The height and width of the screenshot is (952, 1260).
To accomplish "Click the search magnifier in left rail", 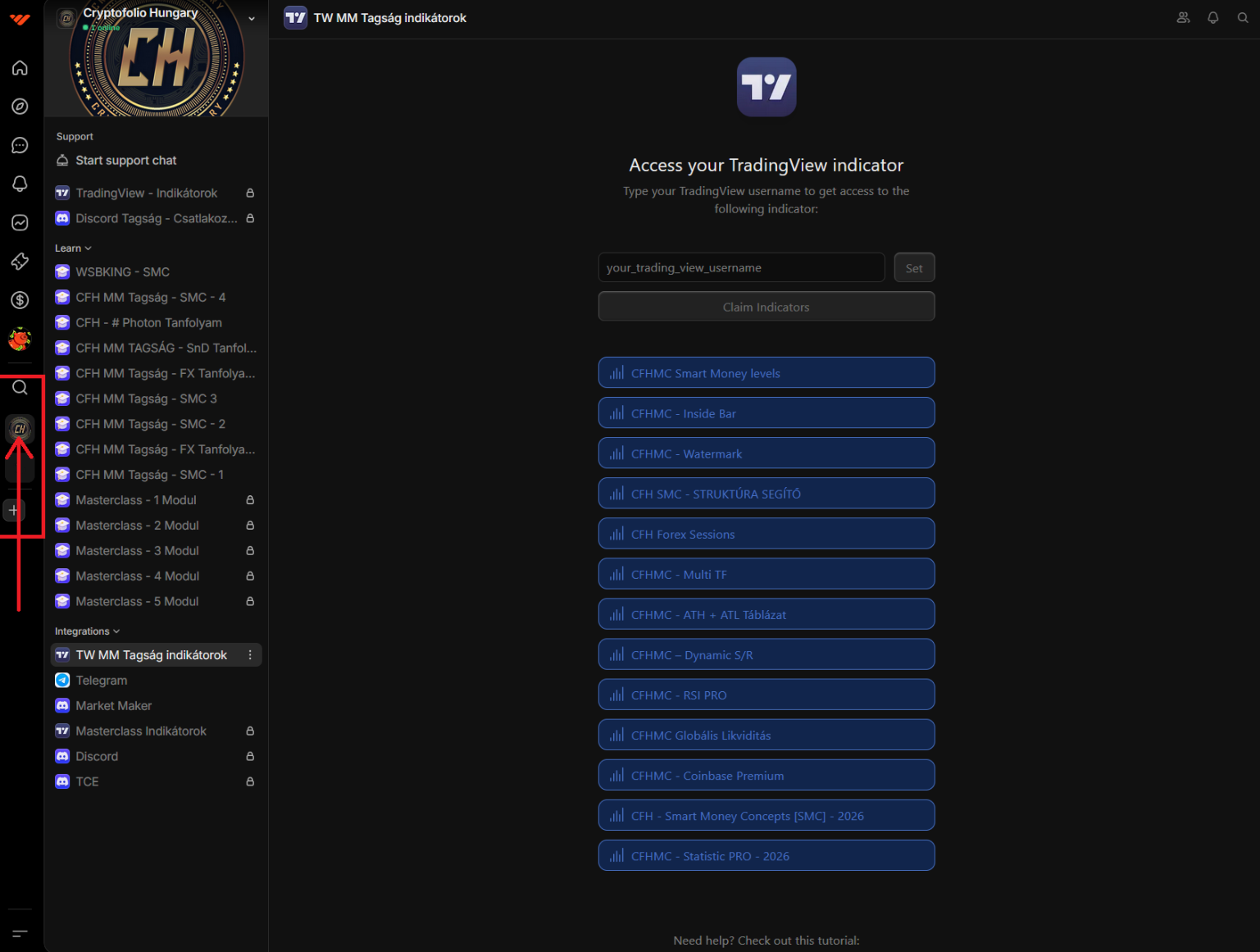I will [20, 388].
